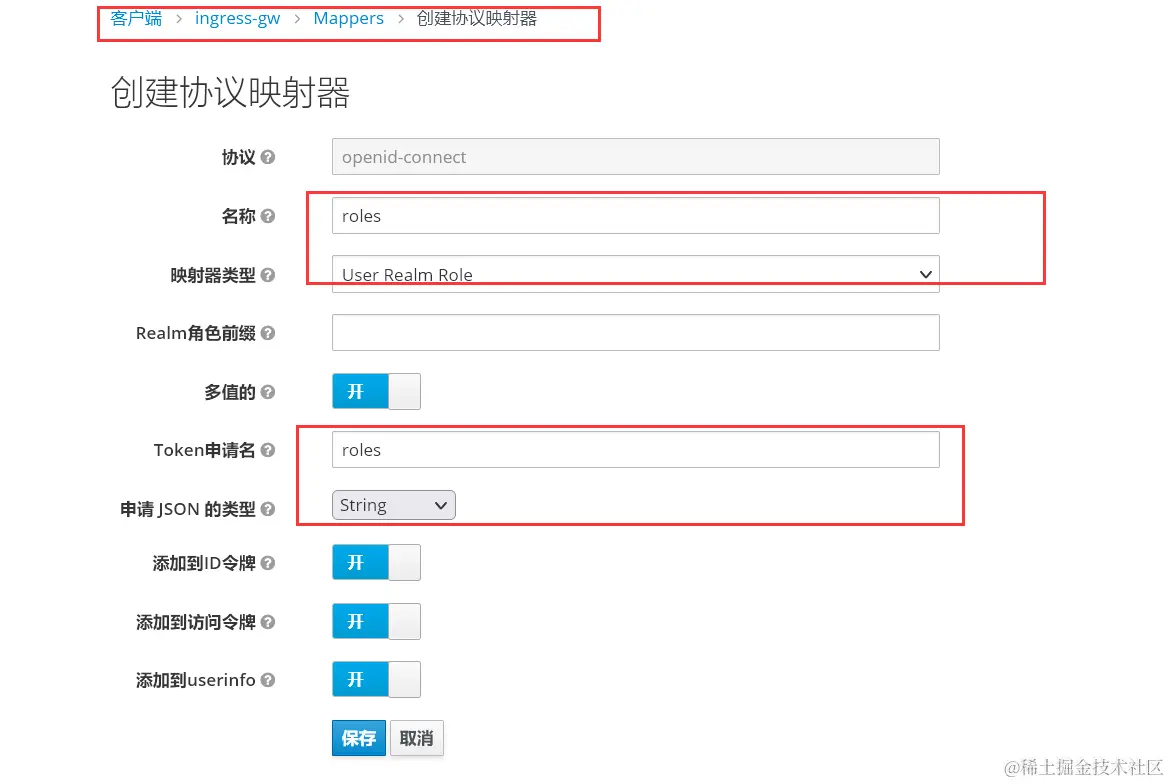Viewport: 1170px width, 784px height.
Task: Toggle the 添加到访问令牌 switch
Action: [376, 621]
